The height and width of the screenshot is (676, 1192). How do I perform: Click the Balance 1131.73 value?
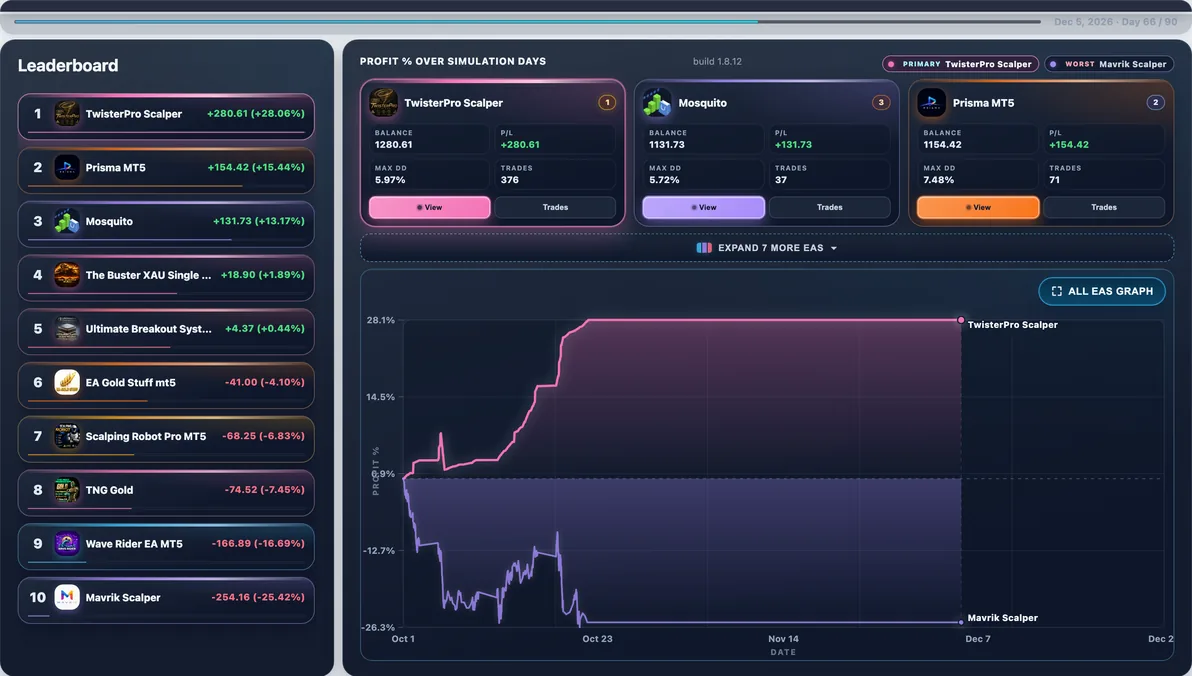[x=667, y=144]
